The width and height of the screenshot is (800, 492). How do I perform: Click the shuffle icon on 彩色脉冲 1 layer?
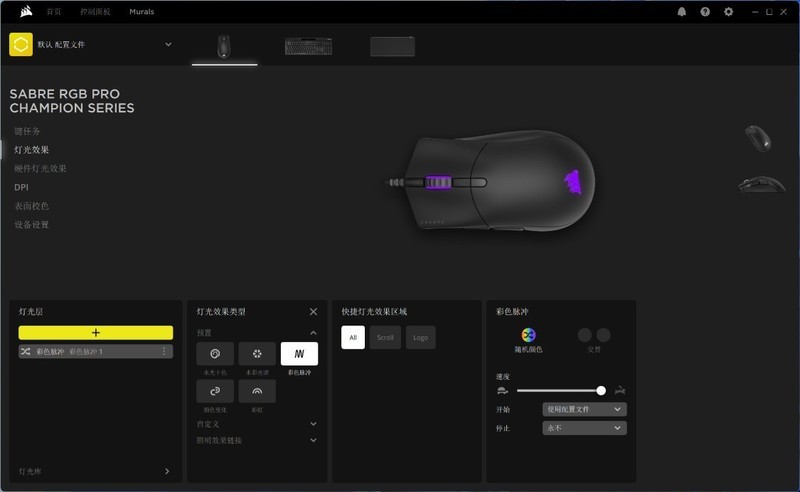26,352
